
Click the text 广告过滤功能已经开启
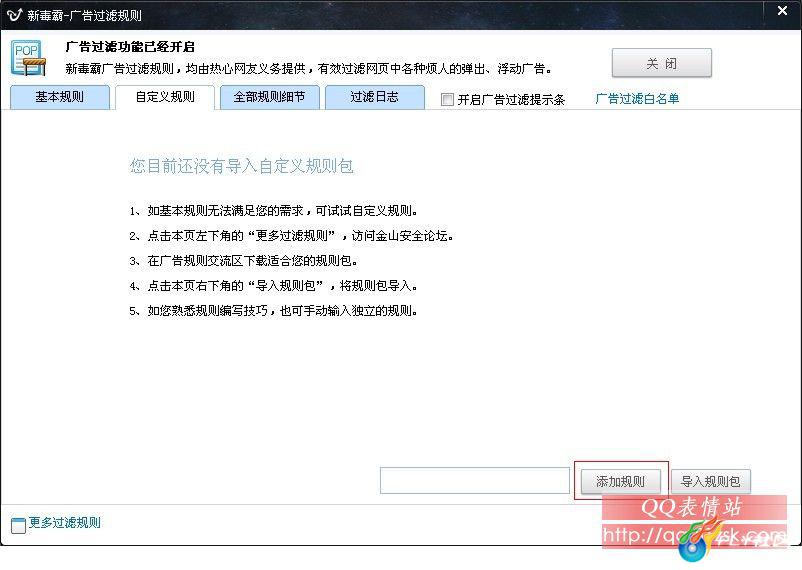pos(130,47)
